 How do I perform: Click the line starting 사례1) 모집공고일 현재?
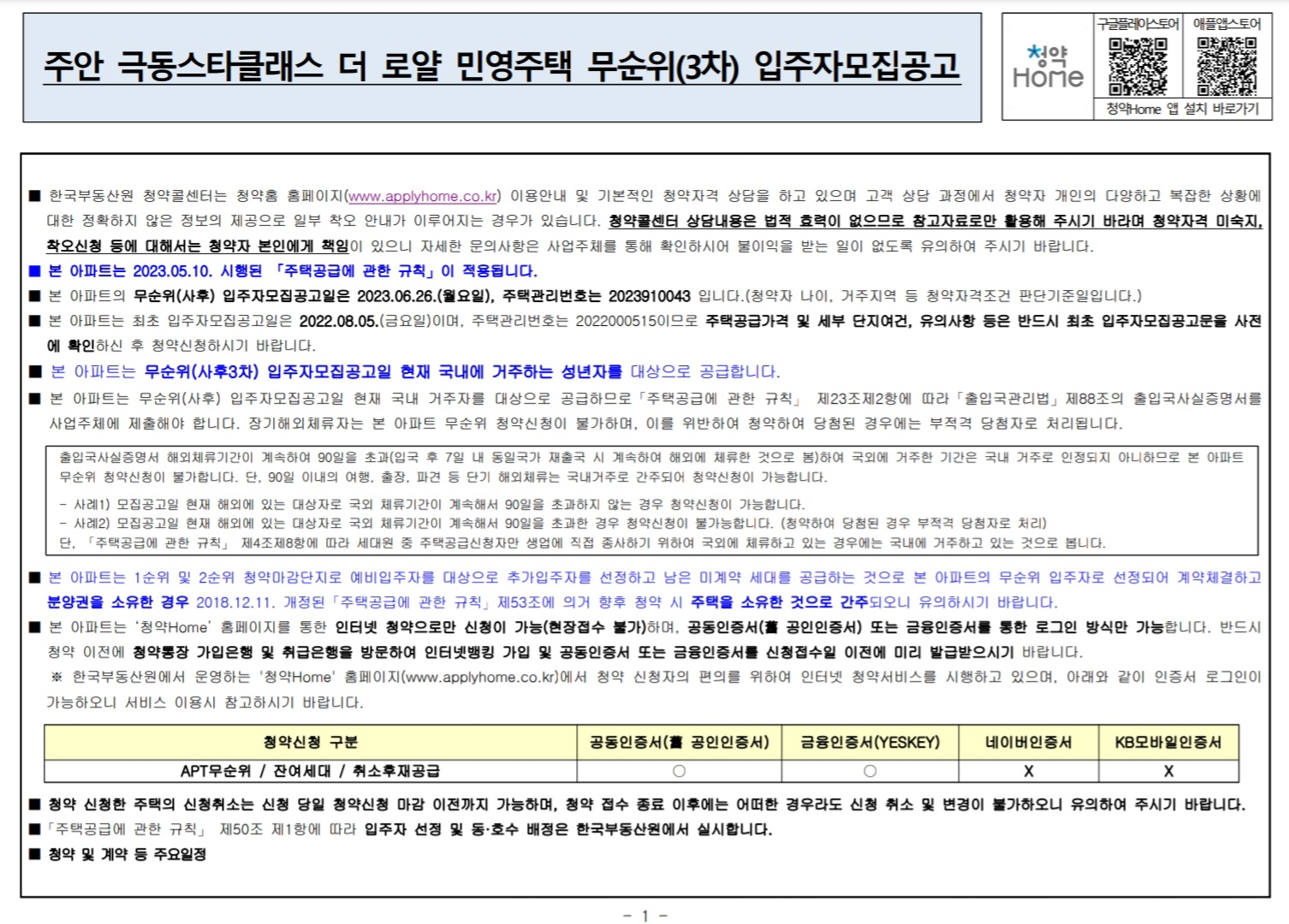pyautogui.click(x=432, y=504)
